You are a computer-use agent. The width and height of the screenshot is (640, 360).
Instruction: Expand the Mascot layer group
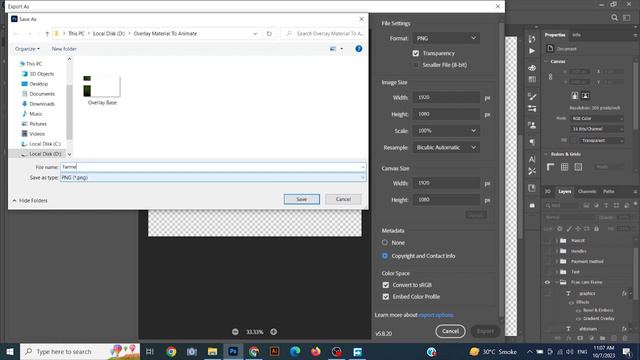[x=557, y=240]
